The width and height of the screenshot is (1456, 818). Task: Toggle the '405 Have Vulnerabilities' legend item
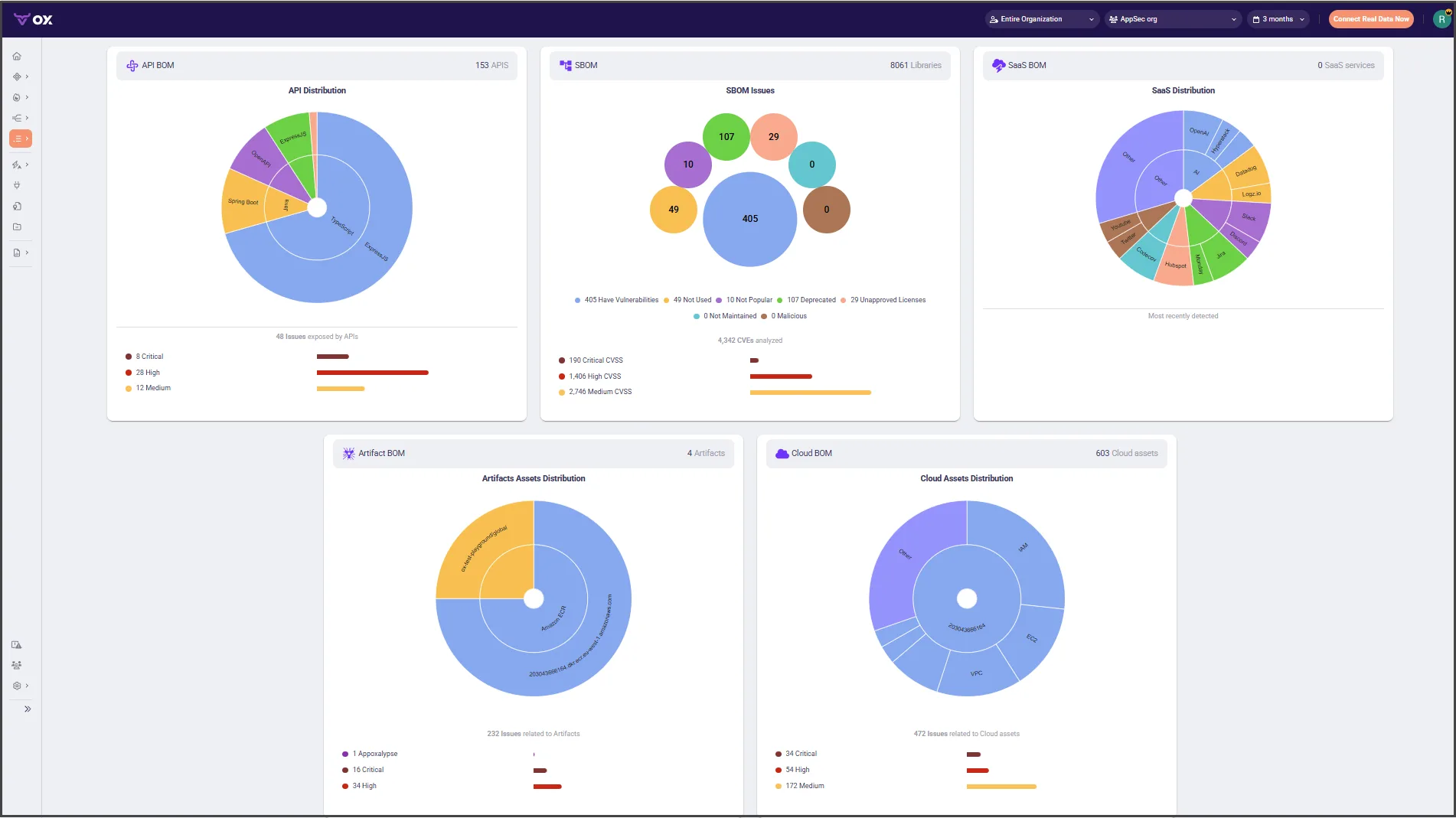tap(617, 300)
